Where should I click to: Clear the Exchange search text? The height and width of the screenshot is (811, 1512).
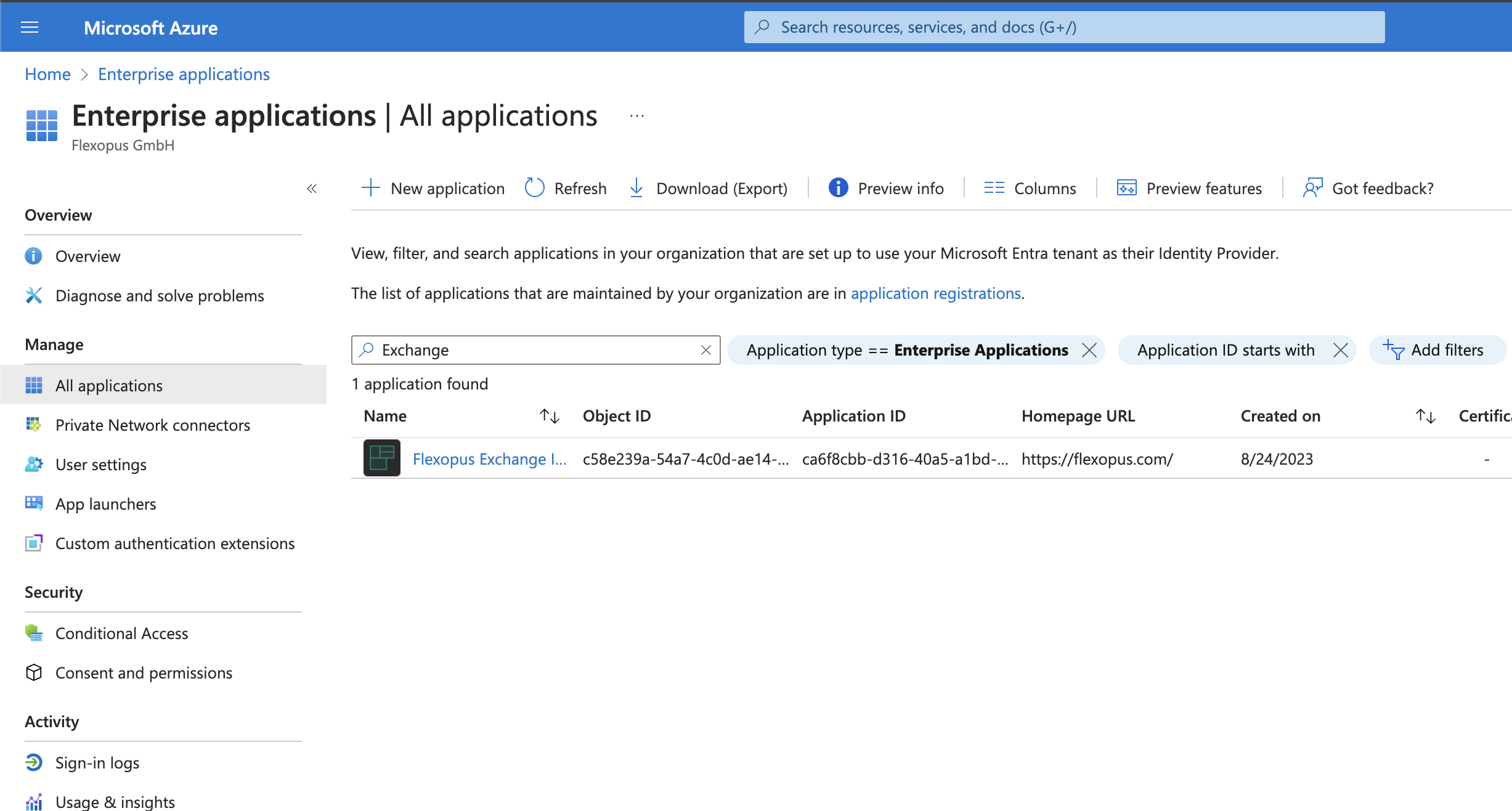pyautogui.click(x=706, y=350)
